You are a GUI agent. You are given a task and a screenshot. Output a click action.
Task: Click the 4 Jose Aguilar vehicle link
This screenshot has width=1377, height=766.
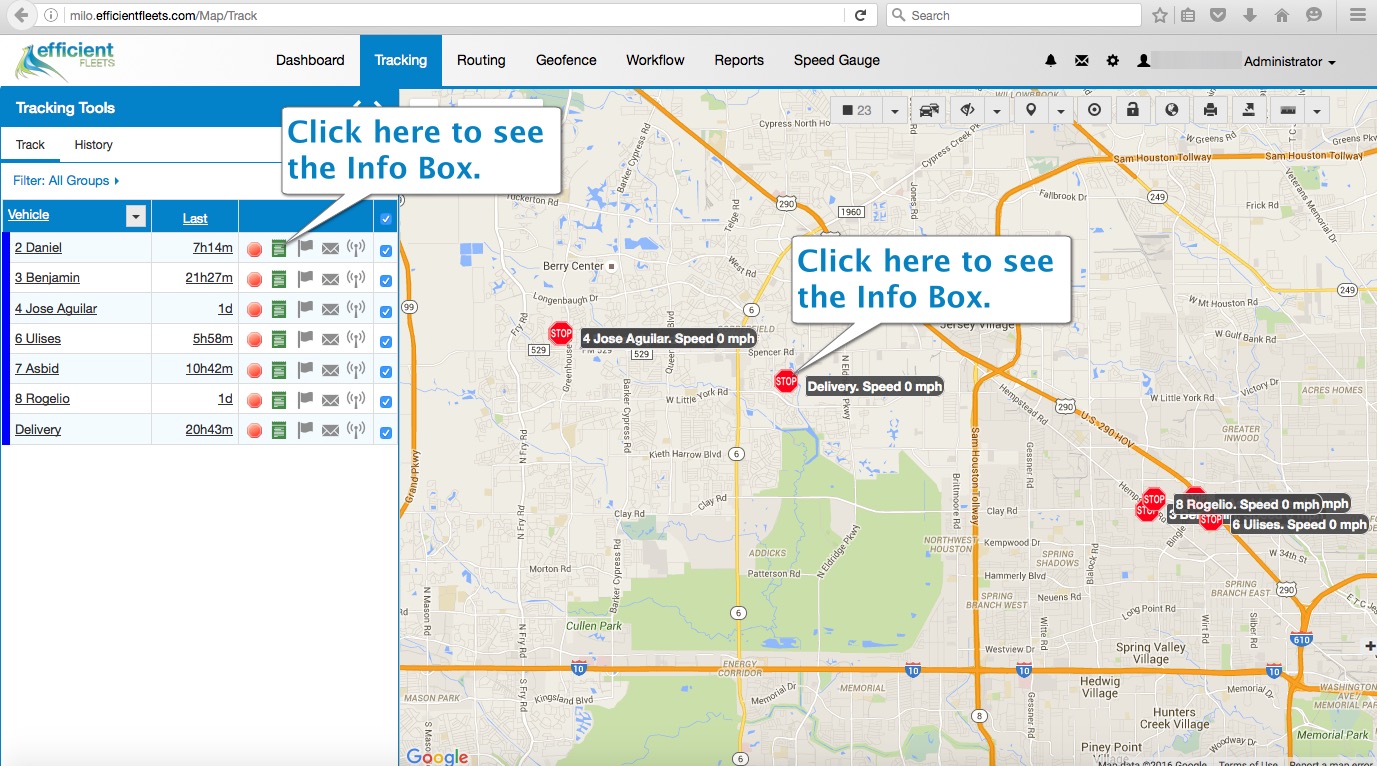click(56, 309)
